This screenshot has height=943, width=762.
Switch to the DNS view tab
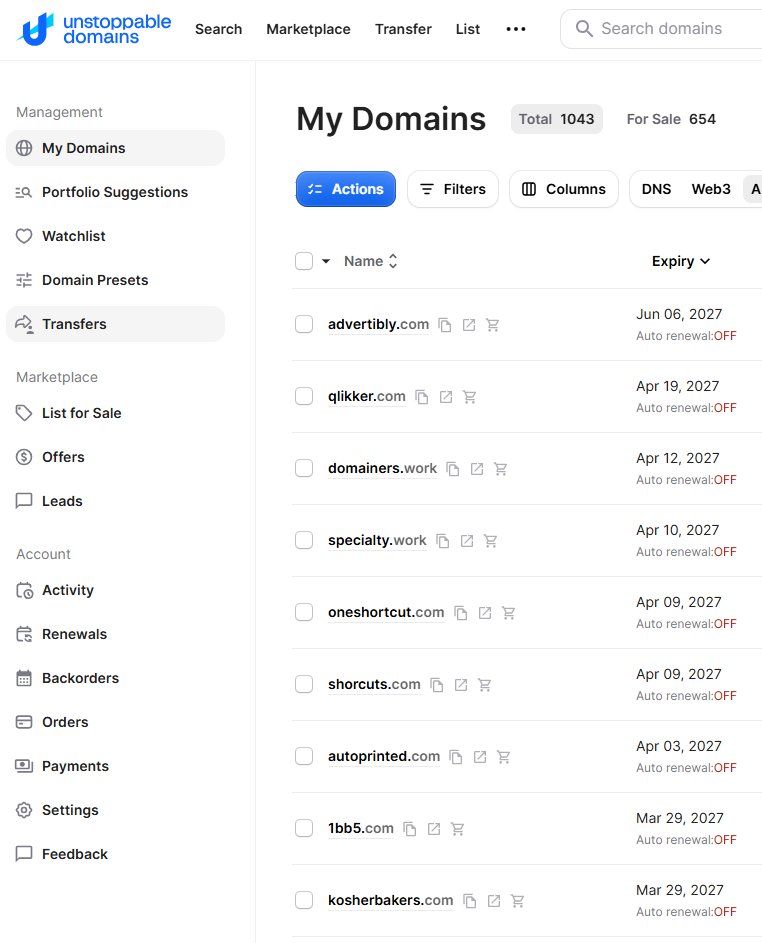pyautogui.click(x=656, y=189)
